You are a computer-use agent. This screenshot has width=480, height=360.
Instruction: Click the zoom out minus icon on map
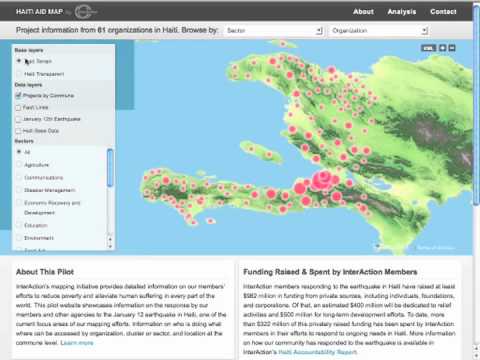(x=452, y=48)
